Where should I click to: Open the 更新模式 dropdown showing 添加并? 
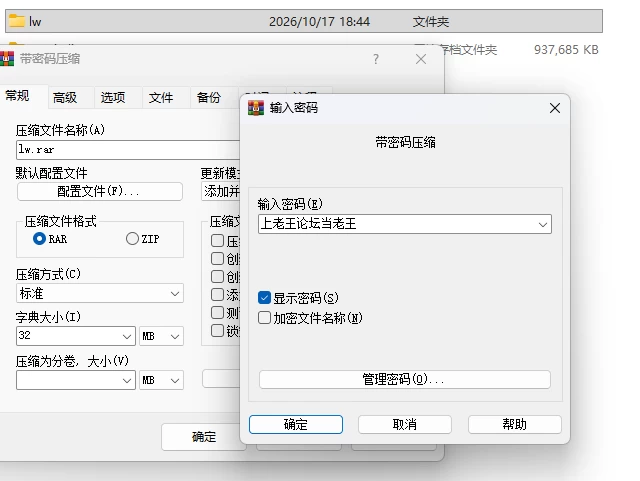point(220,191)
